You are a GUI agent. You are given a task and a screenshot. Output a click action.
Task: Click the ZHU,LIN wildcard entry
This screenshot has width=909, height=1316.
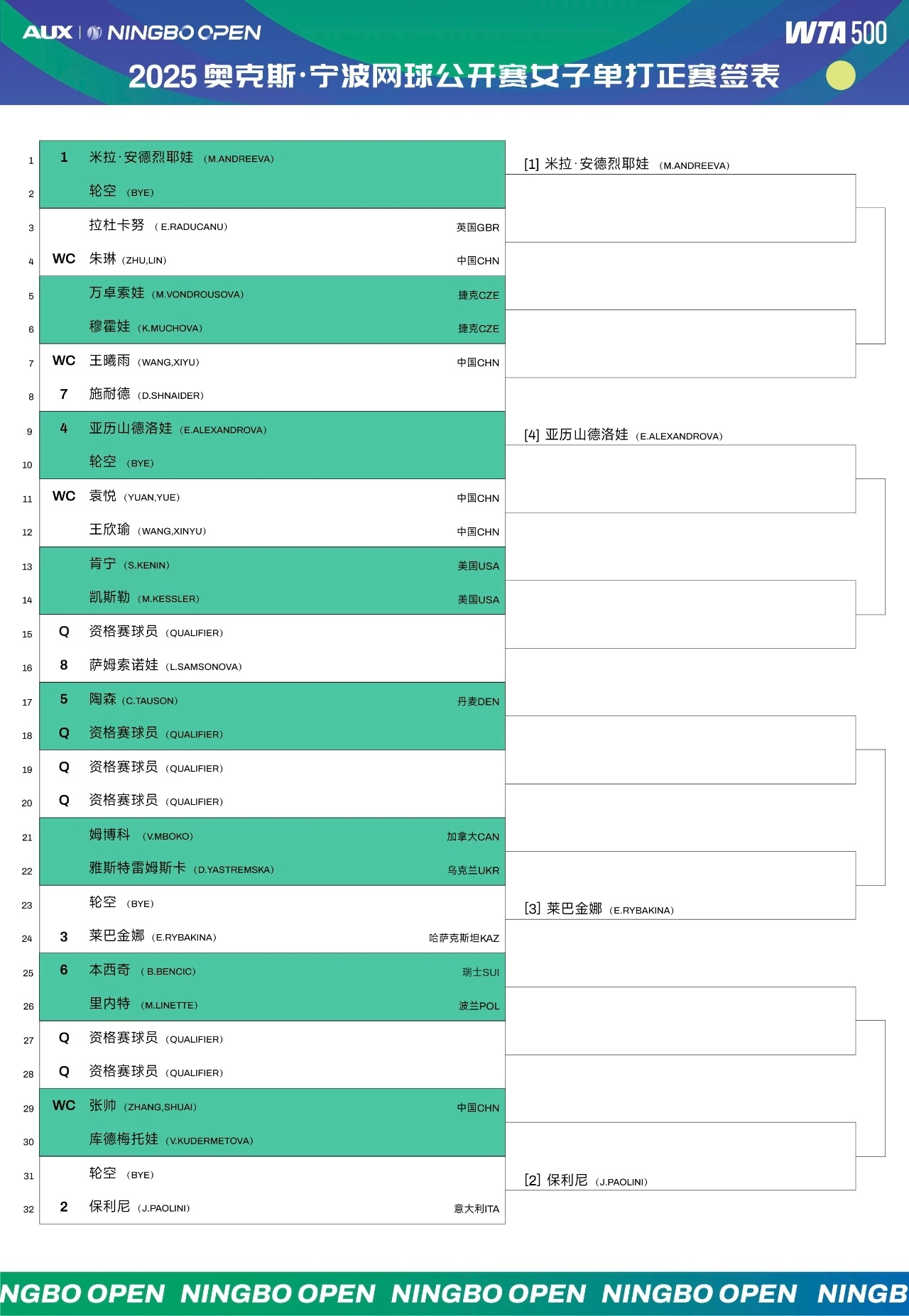pyautogui.click(x=272, y=259)
